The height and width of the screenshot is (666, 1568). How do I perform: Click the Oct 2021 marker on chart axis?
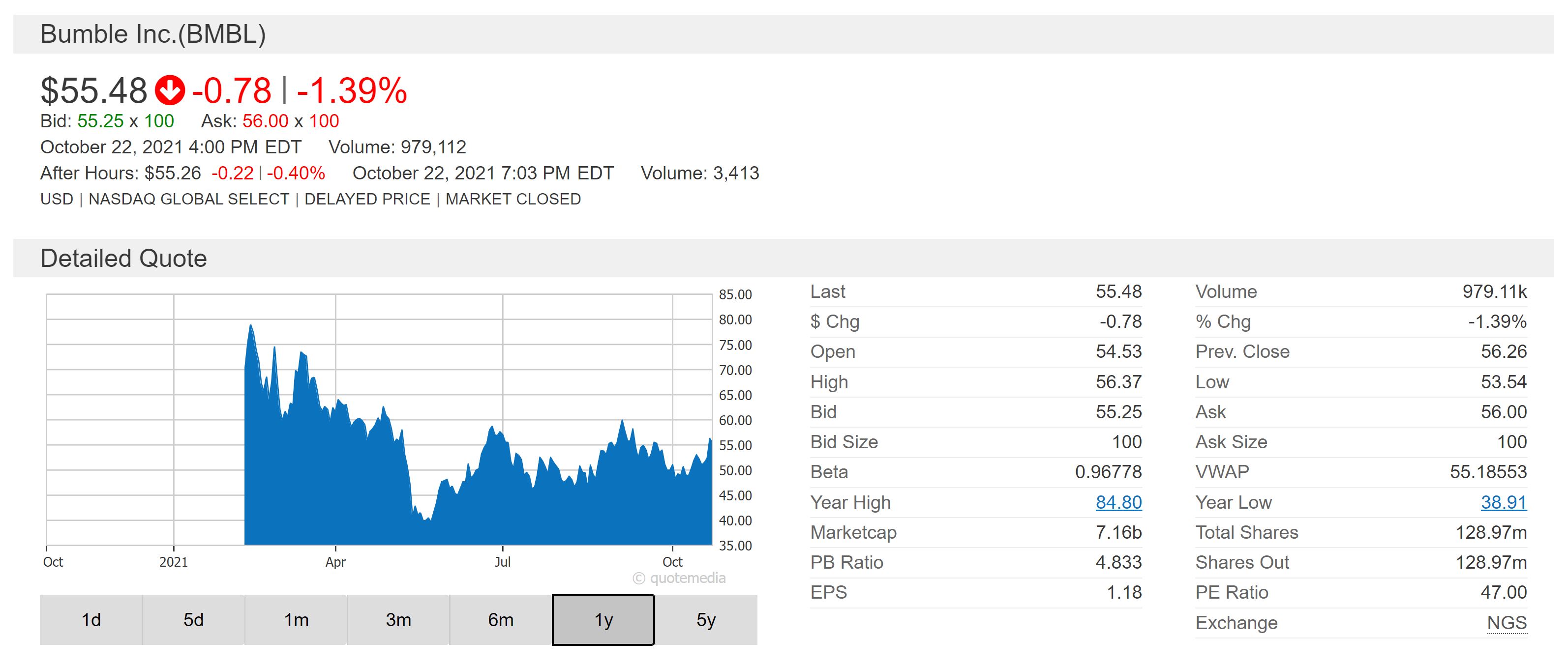672,562
